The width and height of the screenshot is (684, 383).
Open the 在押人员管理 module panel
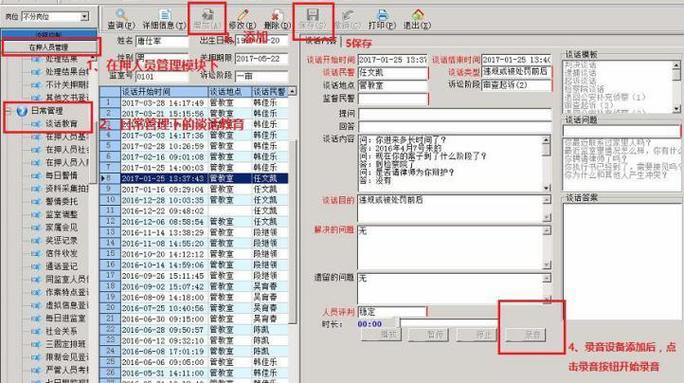tap(49, 47)
